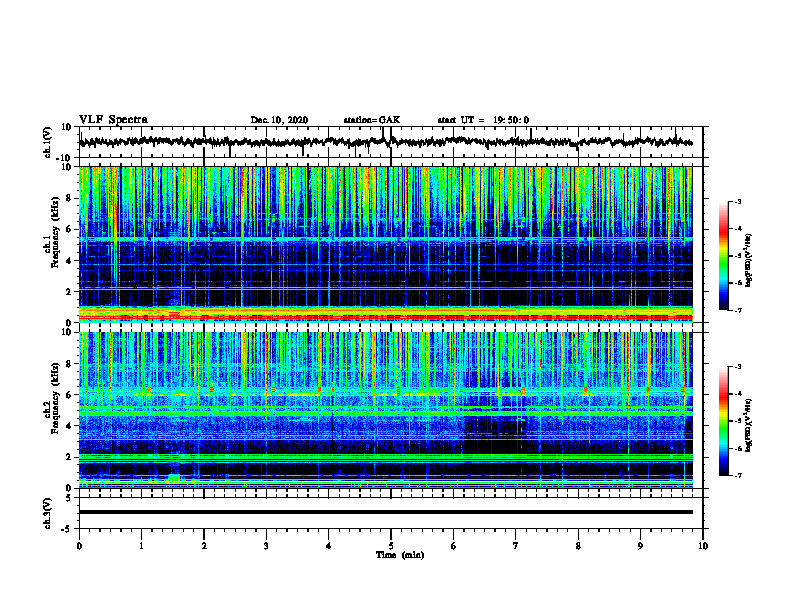
Task: Click the "ch.1(V)" waveform axis label
Action: click(x=48, y=142)
